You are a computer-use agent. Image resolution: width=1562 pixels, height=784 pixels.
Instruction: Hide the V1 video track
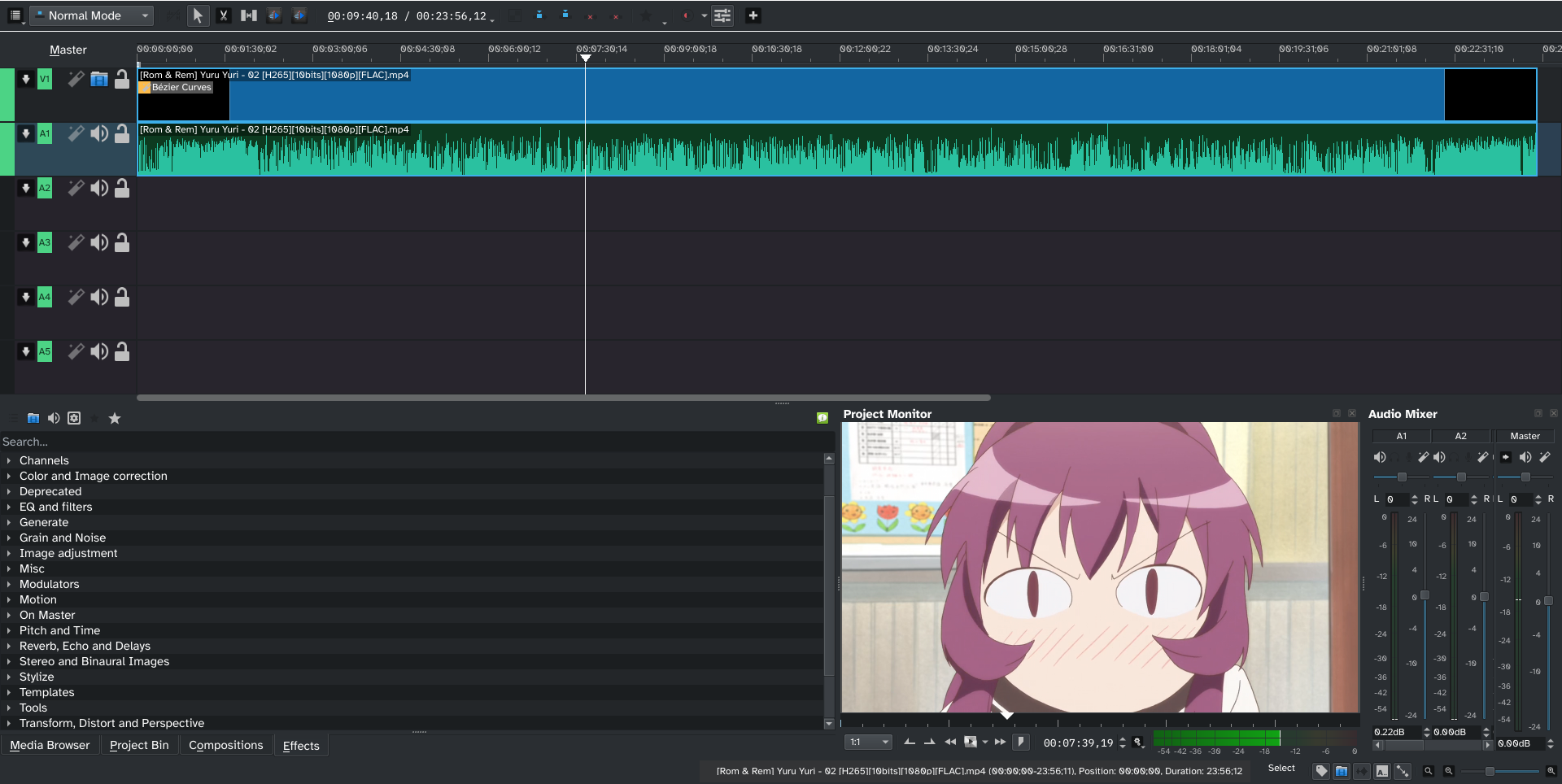tap(99, 79)
